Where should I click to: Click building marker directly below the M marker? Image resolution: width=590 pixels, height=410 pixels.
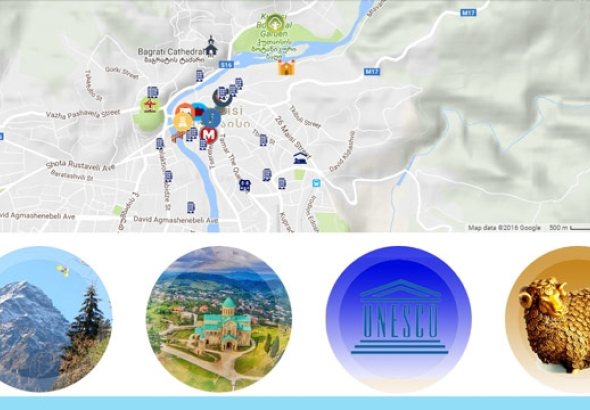[203, 144]
